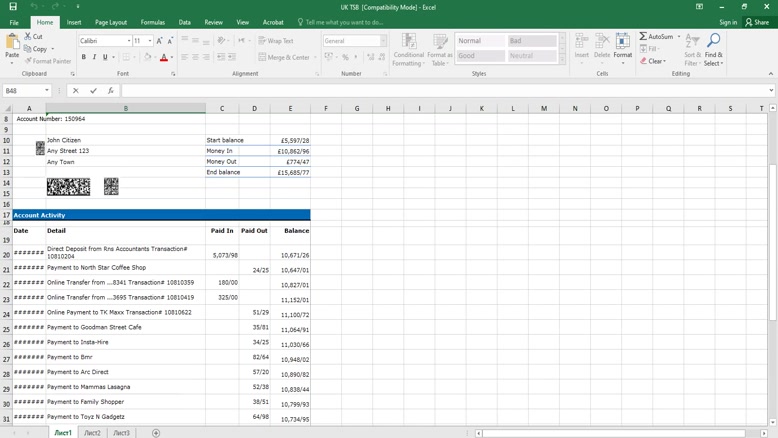
Task: Toggle underline formatting
Action: point(106,58)
